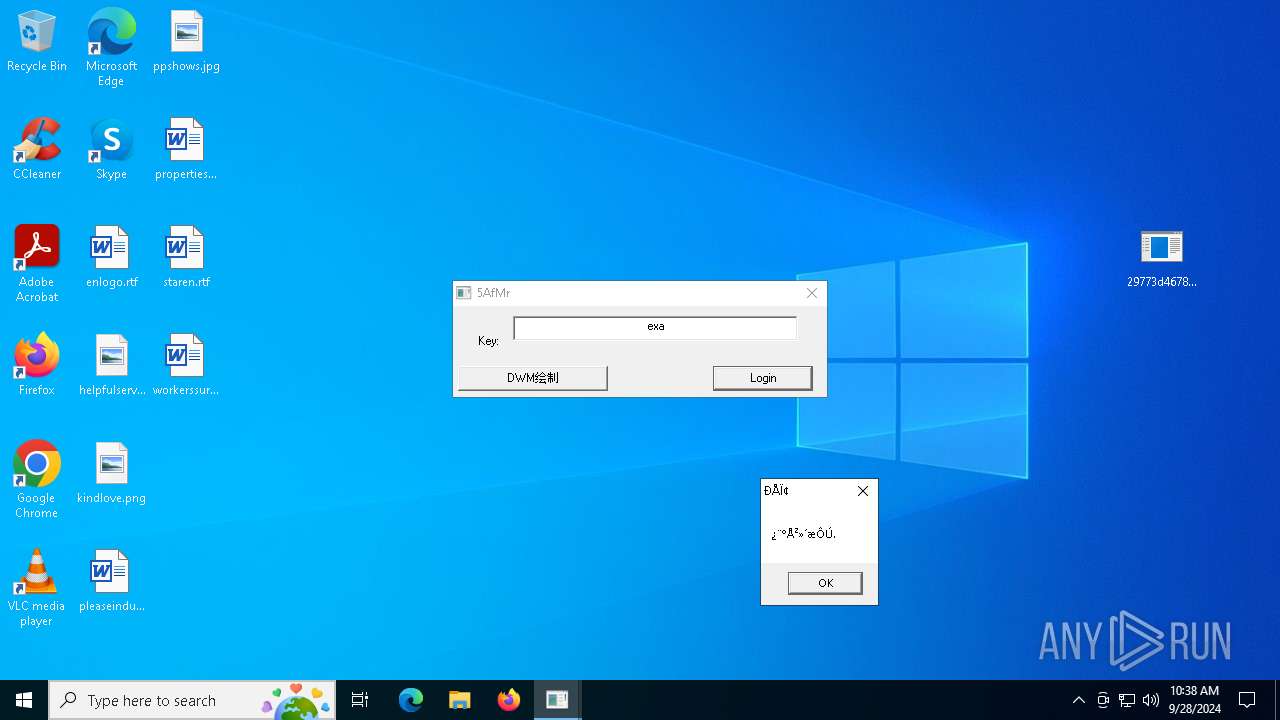Screen dimensions: 1280x720
Task: Select the staren.rtf document icon
Action: (186, 258)
